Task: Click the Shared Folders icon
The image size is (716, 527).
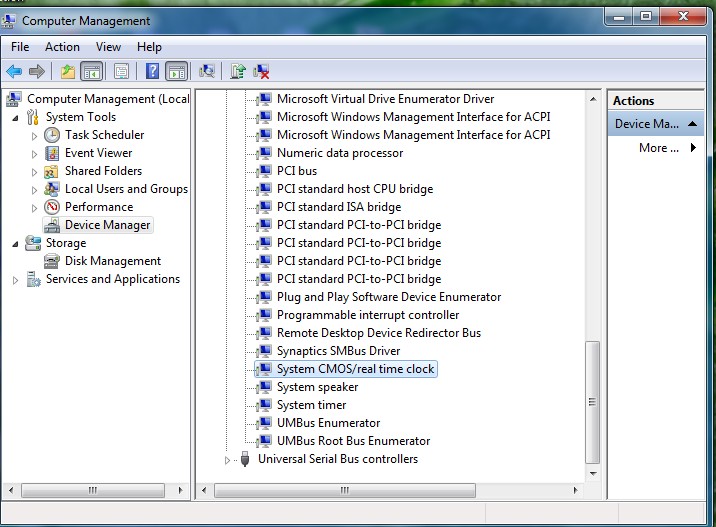Action: pyautogui.click(x=51, y=171)
